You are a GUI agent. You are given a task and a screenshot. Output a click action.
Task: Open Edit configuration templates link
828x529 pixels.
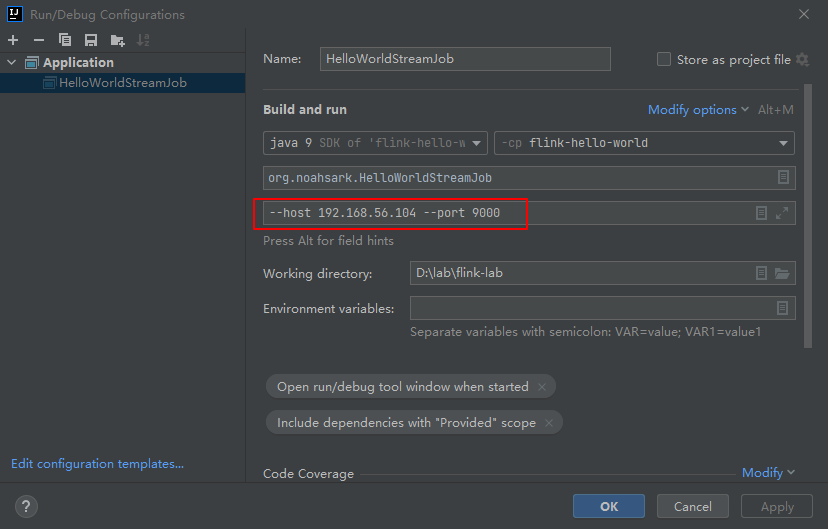click(x=98, y=464)
